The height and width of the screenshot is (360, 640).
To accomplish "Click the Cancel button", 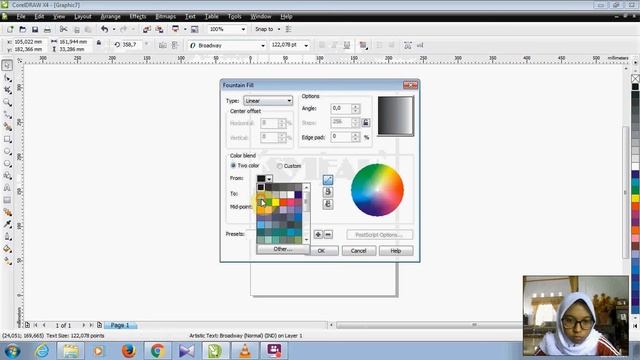I will click(358, 251).
